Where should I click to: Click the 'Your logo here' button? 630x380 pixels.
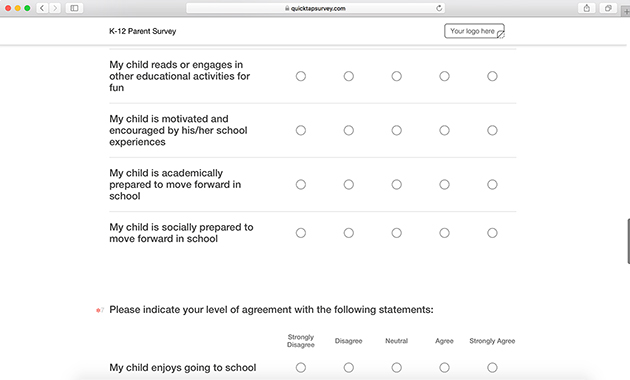(x=474, y=31)
